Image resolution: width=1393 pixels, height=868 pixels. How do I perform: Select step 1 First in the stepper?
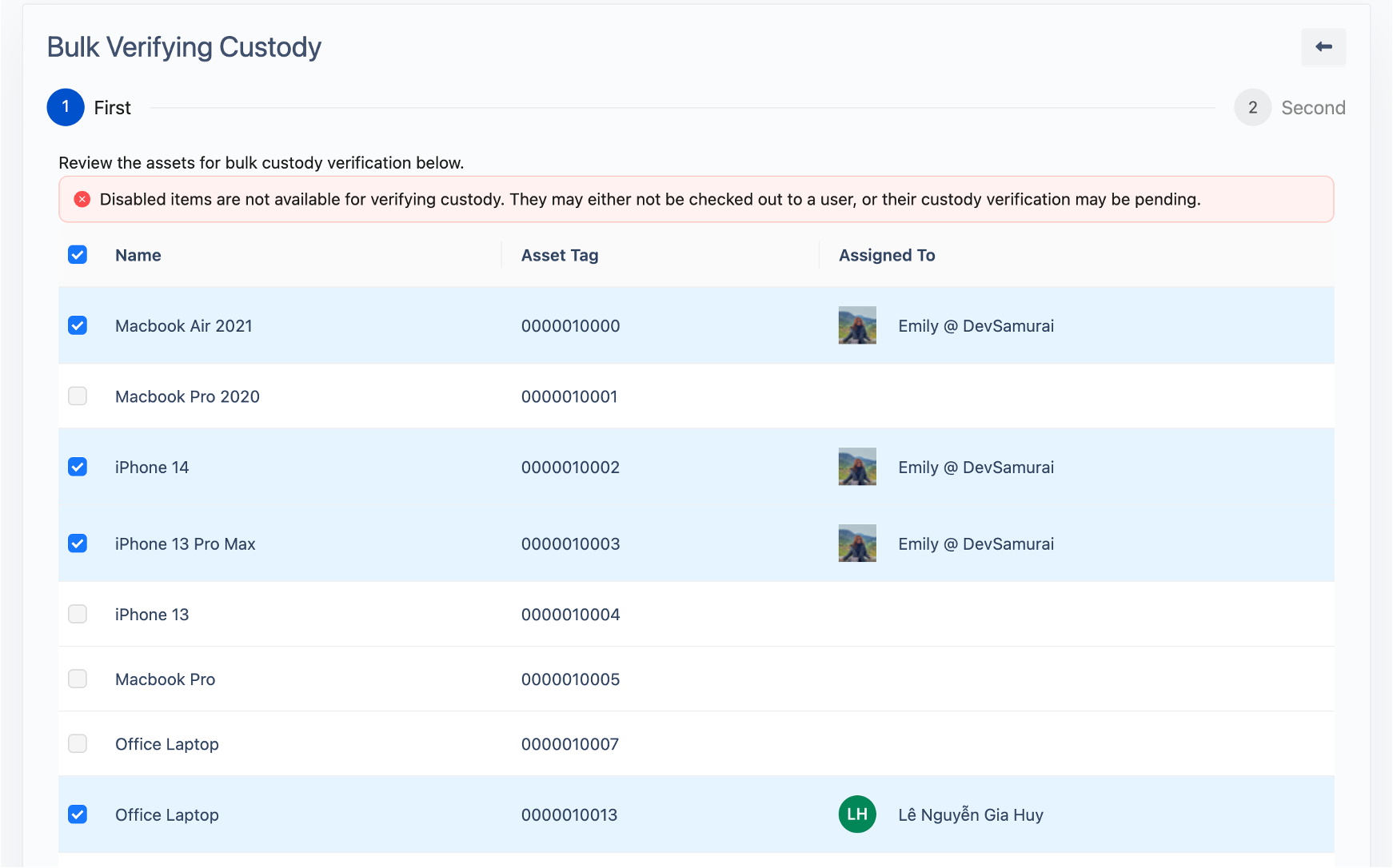coord(89,107)
